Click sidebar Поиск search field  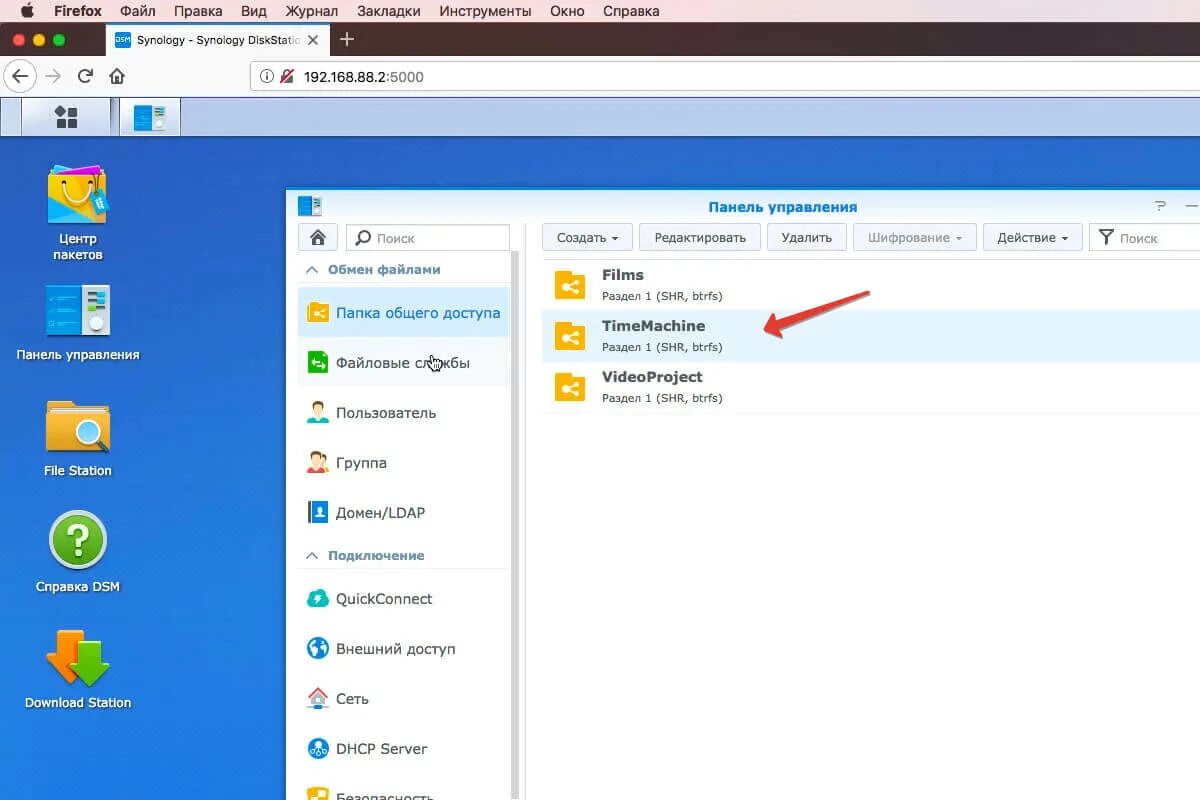(x=428, y=238)
